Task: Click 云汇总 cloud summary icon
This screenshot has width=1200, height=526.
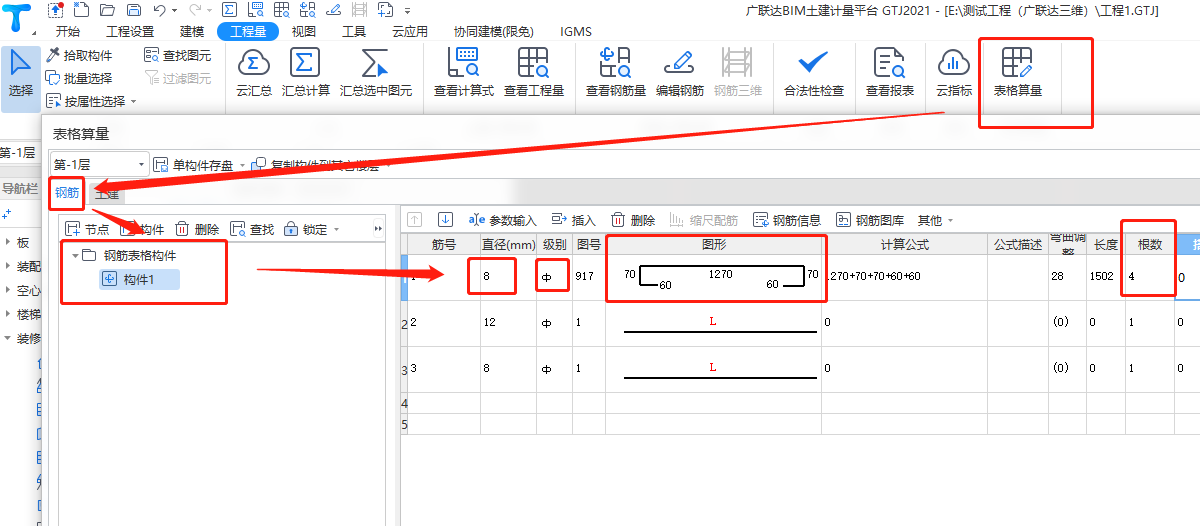Action: point(253,73)
